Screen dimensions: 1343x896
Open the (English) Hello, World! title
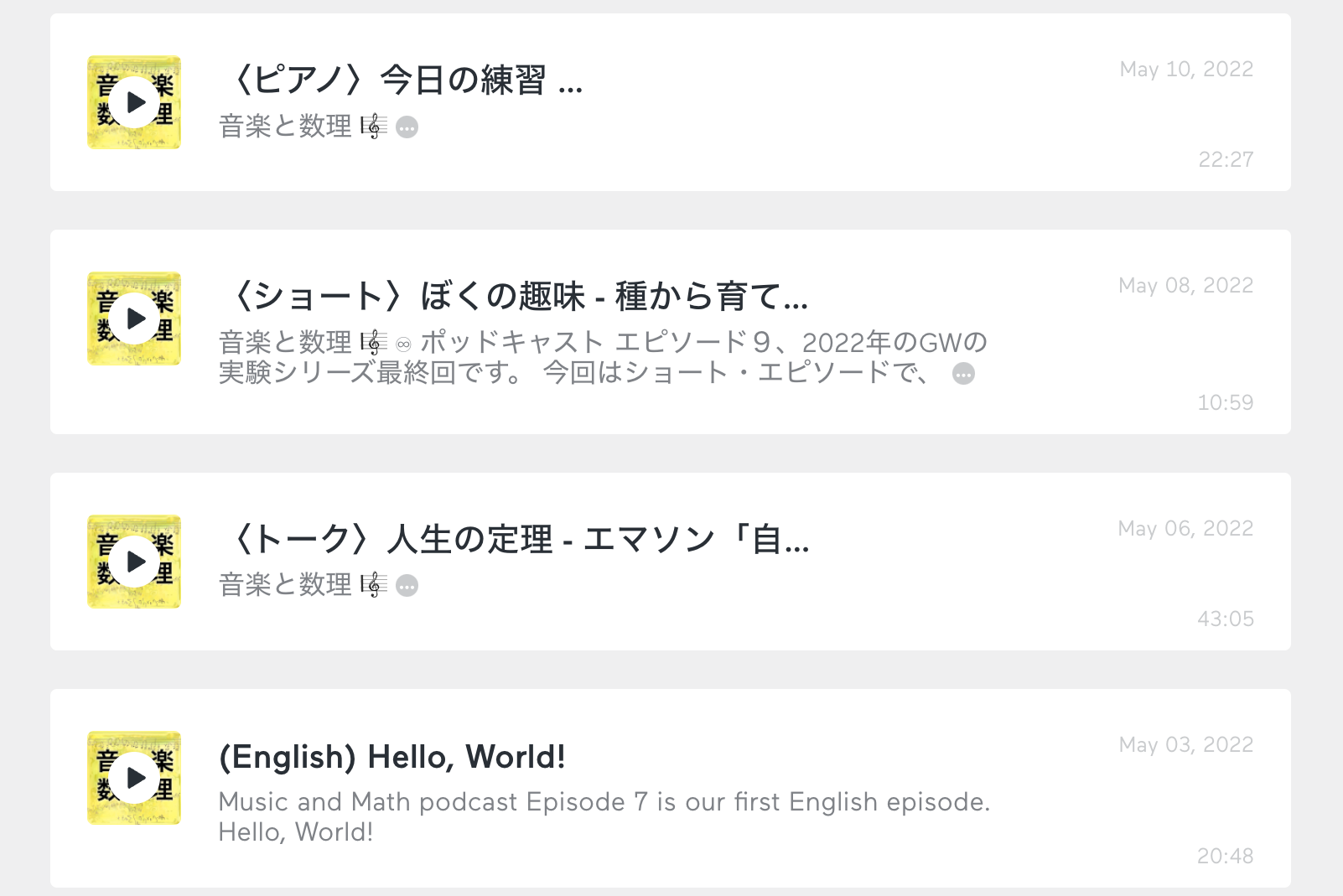[x=391, y=757]
